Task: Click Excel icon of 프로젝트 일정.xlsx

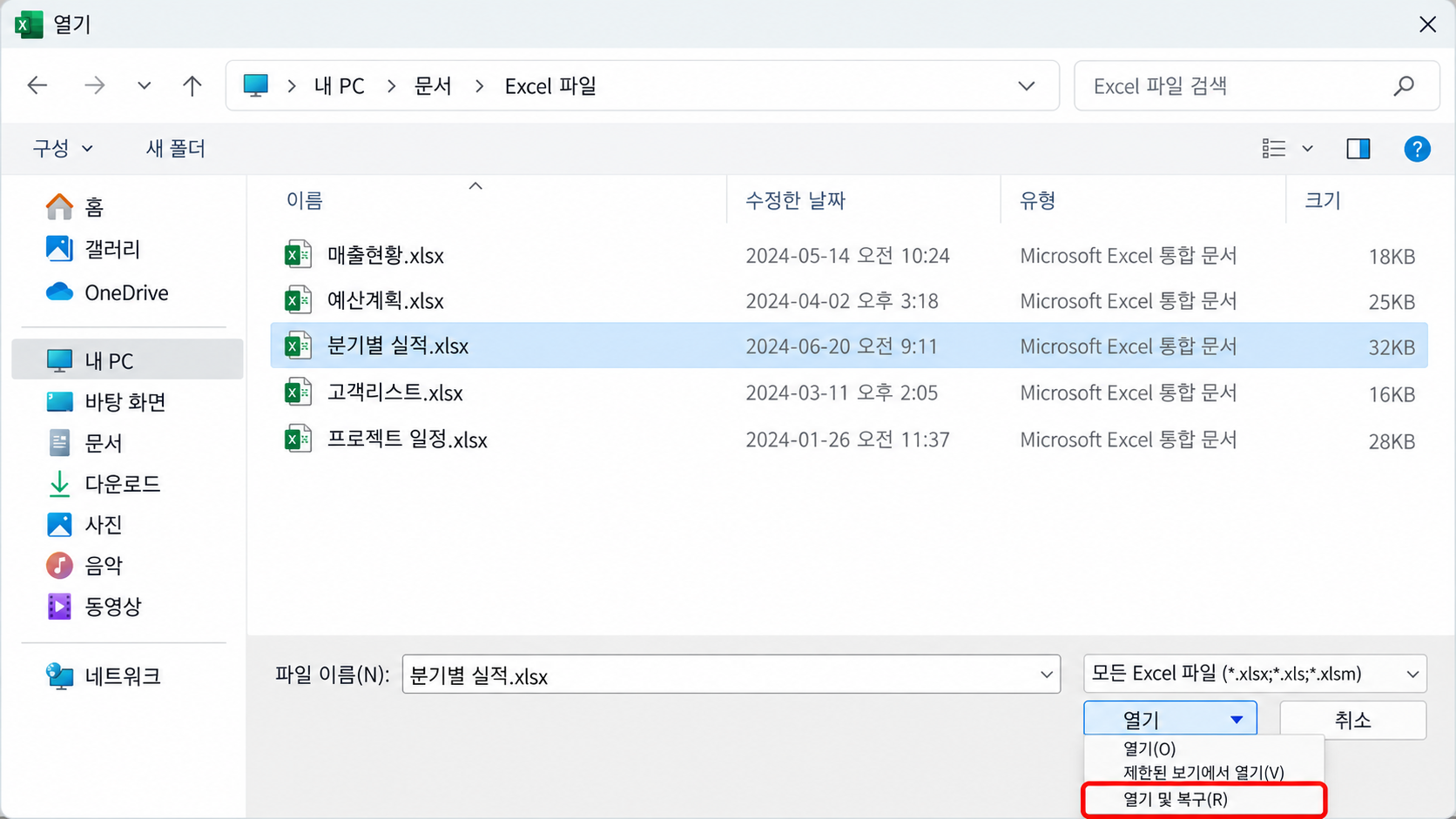Action: click(x=298, y=440)
